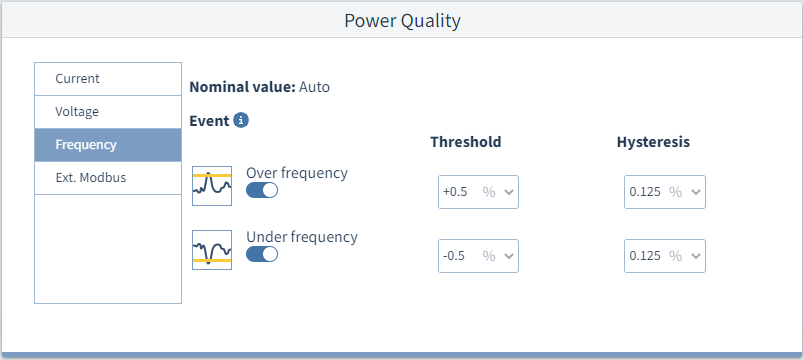Click the Power Quality header title
This screenshot has width=804, height=360.
pyautogui.click(x=403, y=21)
